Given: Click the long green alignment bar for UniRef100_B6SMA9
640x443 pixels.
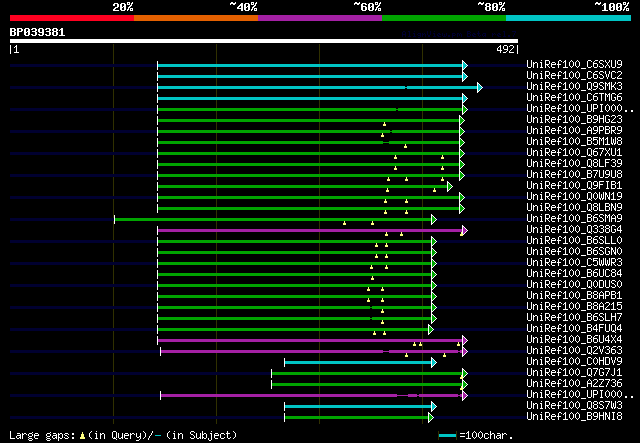Looking at the screenshot, I should coord(273,220).
